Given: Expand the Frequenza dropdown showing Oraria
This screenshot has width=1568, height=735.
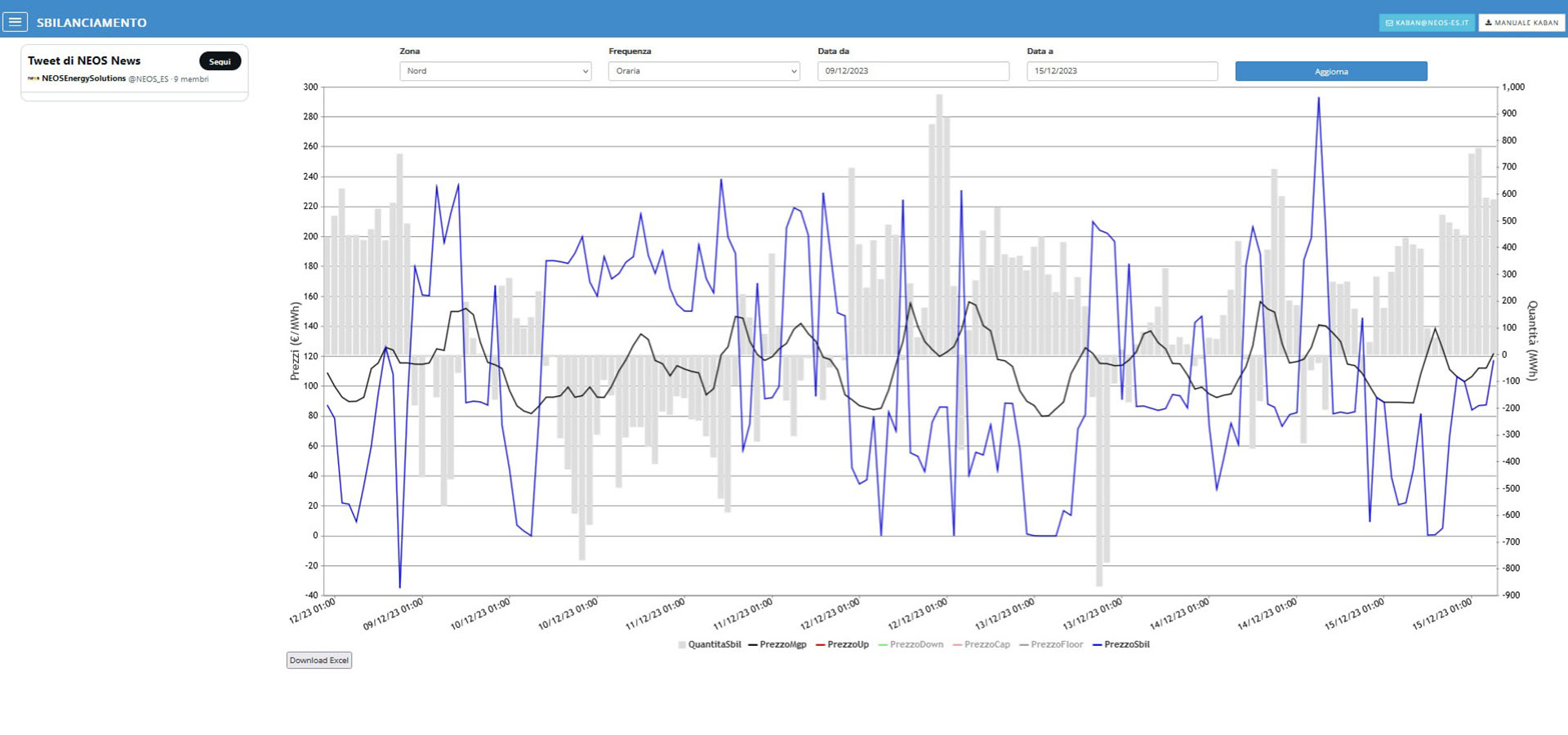Looking at the screenshot, I should pyautogui.click(x=703, y=71).
